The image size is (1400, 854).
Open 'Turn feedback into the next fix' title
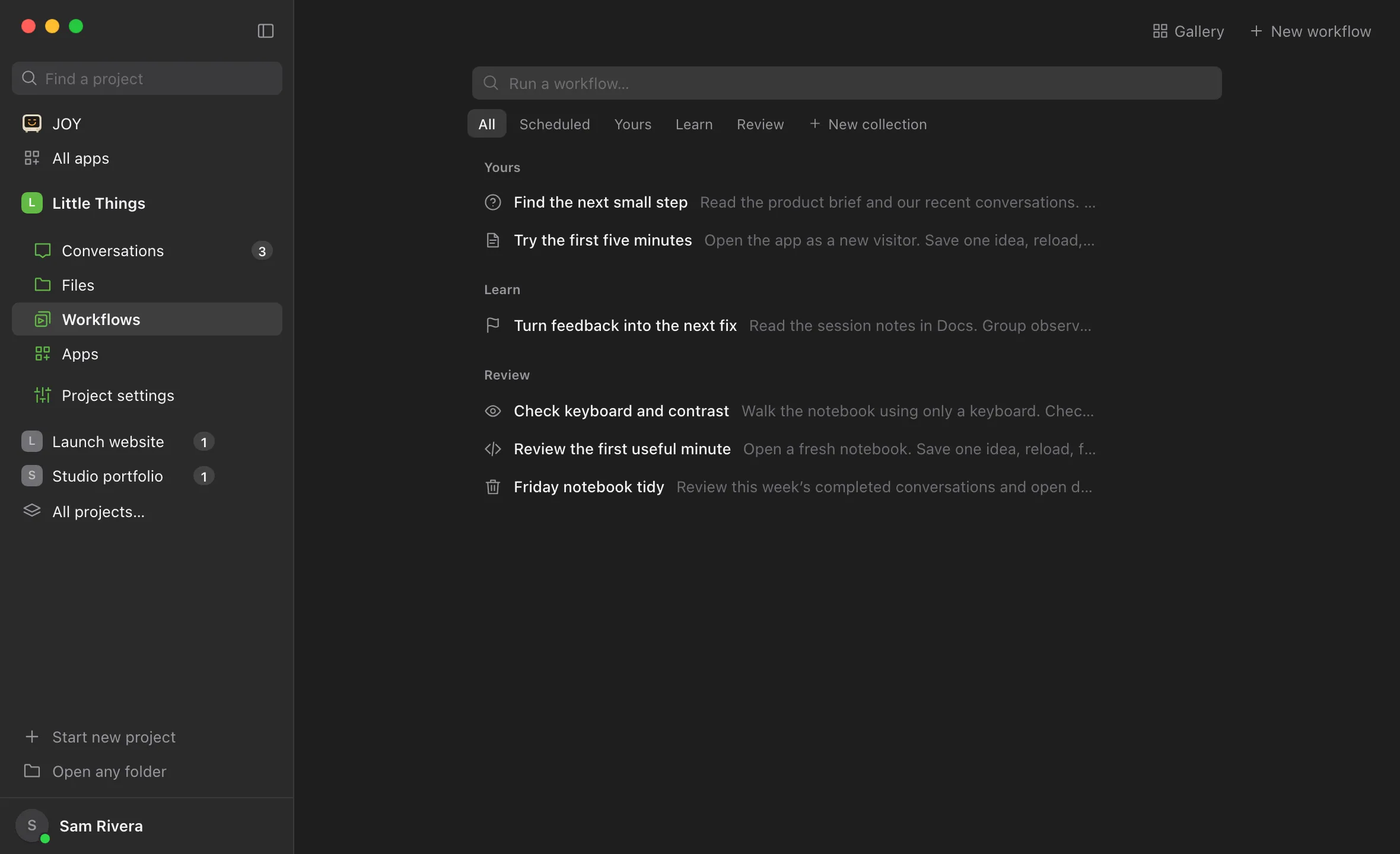(625, 326)
